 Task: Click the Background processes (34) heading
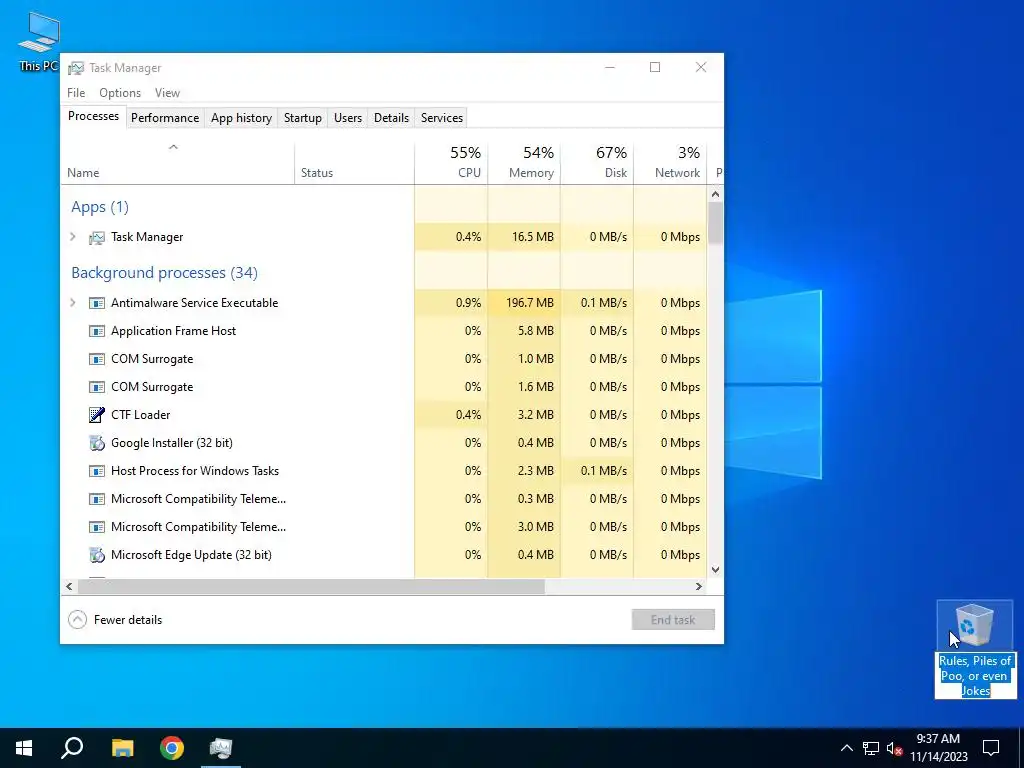click(165, 273)
